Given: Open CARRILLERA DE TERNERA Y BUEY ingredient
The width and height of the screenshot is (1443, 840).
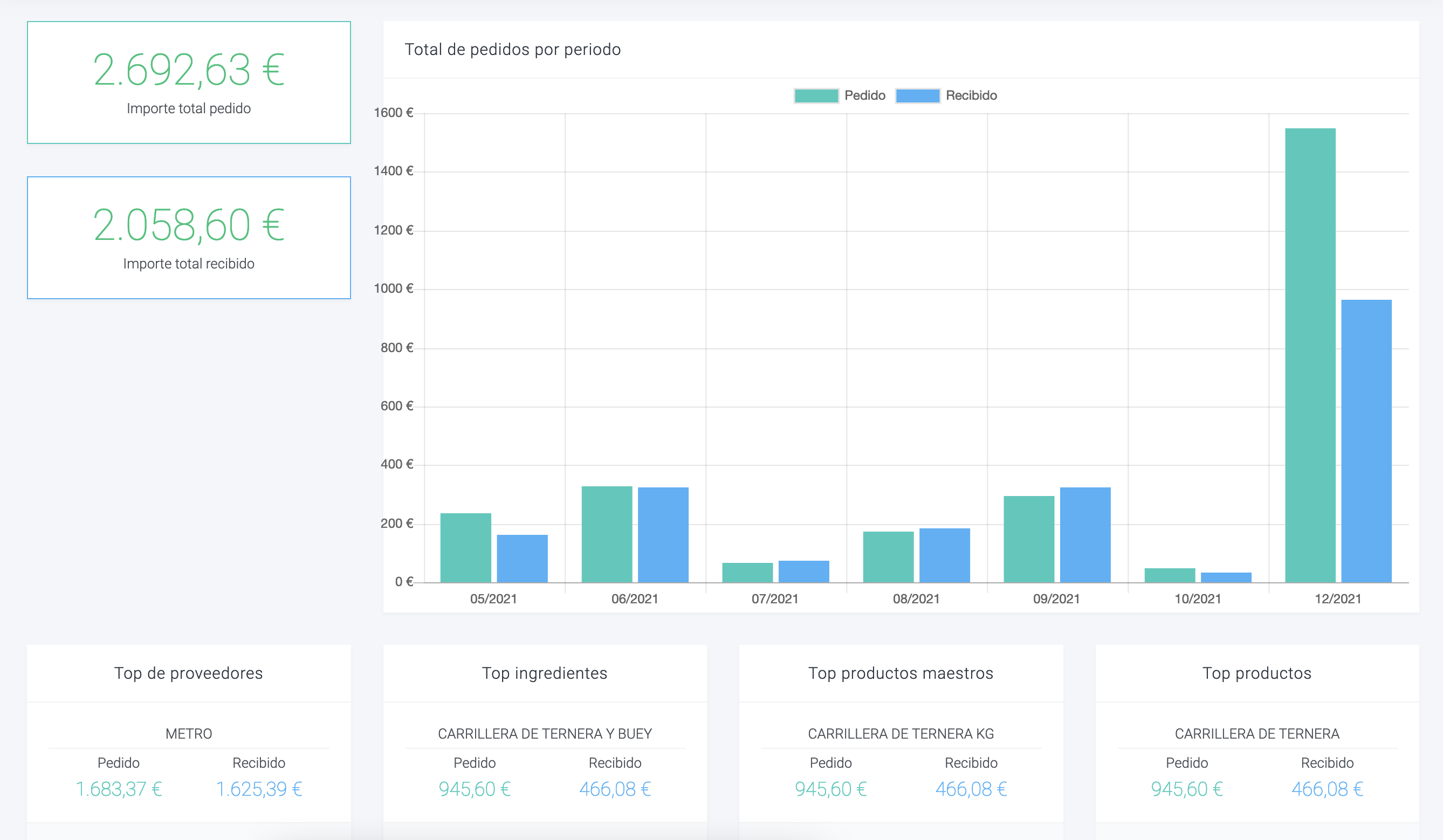Looking at the screenshot, I should click(x=545, y=733).
